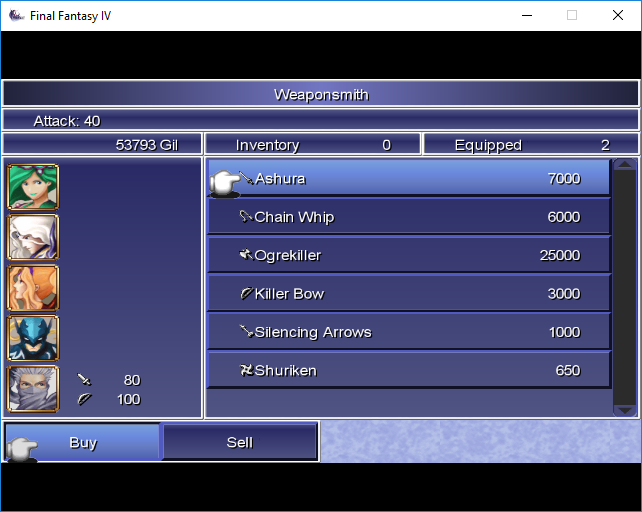
Task: Click the 25000 price for Ogrekiller
Action: click(x=560, y=255)
